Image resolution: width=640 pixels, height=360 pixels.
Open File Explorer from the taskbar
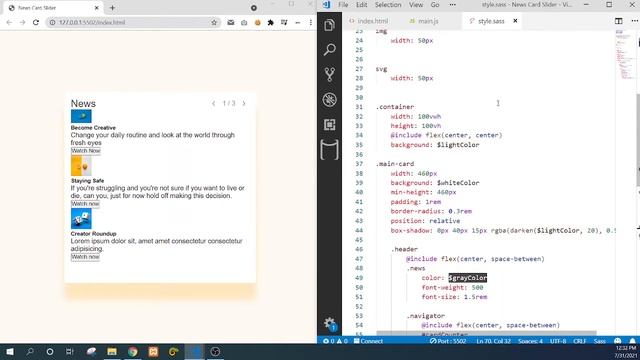(x=112, y=351)
